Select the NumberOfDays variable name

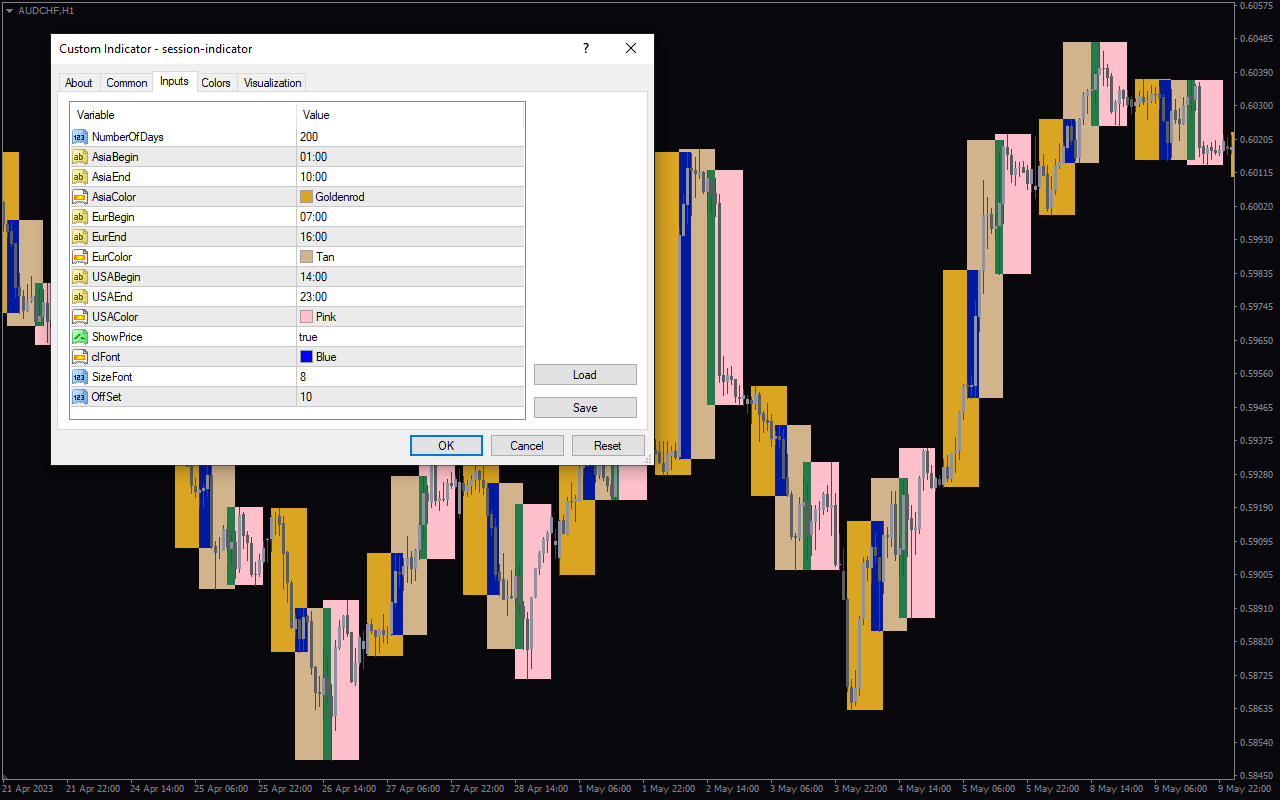pyautogui.click(x=128, y=137)
